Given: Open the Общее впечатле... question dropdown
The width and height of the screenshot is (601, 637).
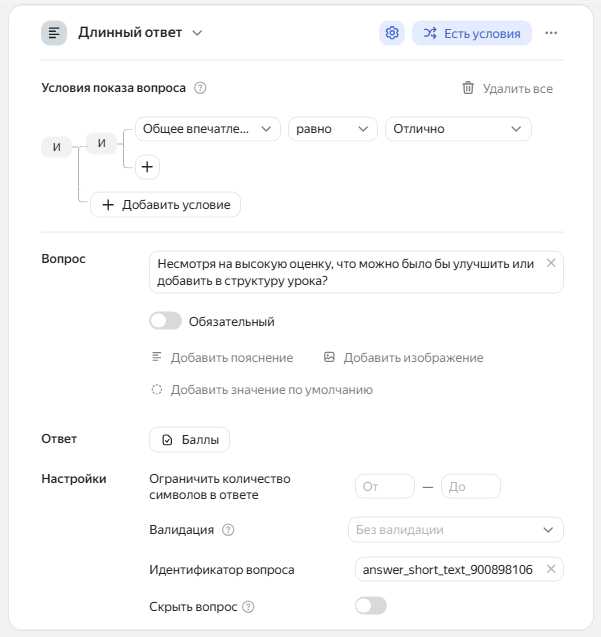Looking at the screenshot, I should [208, 129].
